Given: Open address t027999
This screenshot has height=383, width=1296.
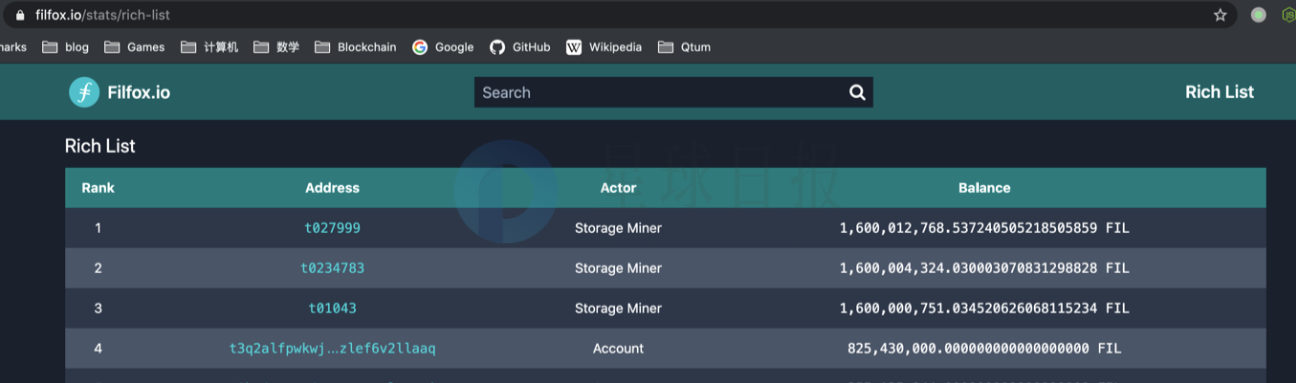Looking at the screenshot, I should click(x=332, y=228).
